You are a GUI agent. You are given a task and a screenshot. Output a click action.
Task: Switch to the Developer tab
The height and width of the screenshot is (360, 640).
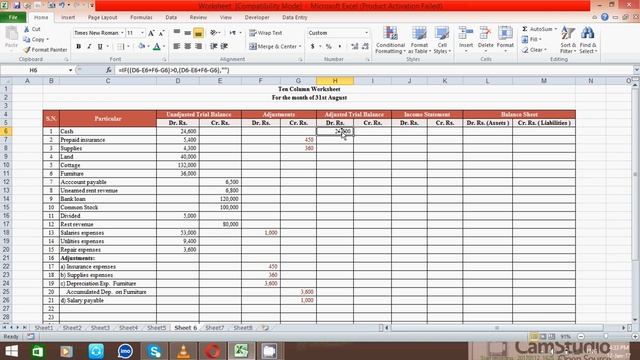coord(257,18)
